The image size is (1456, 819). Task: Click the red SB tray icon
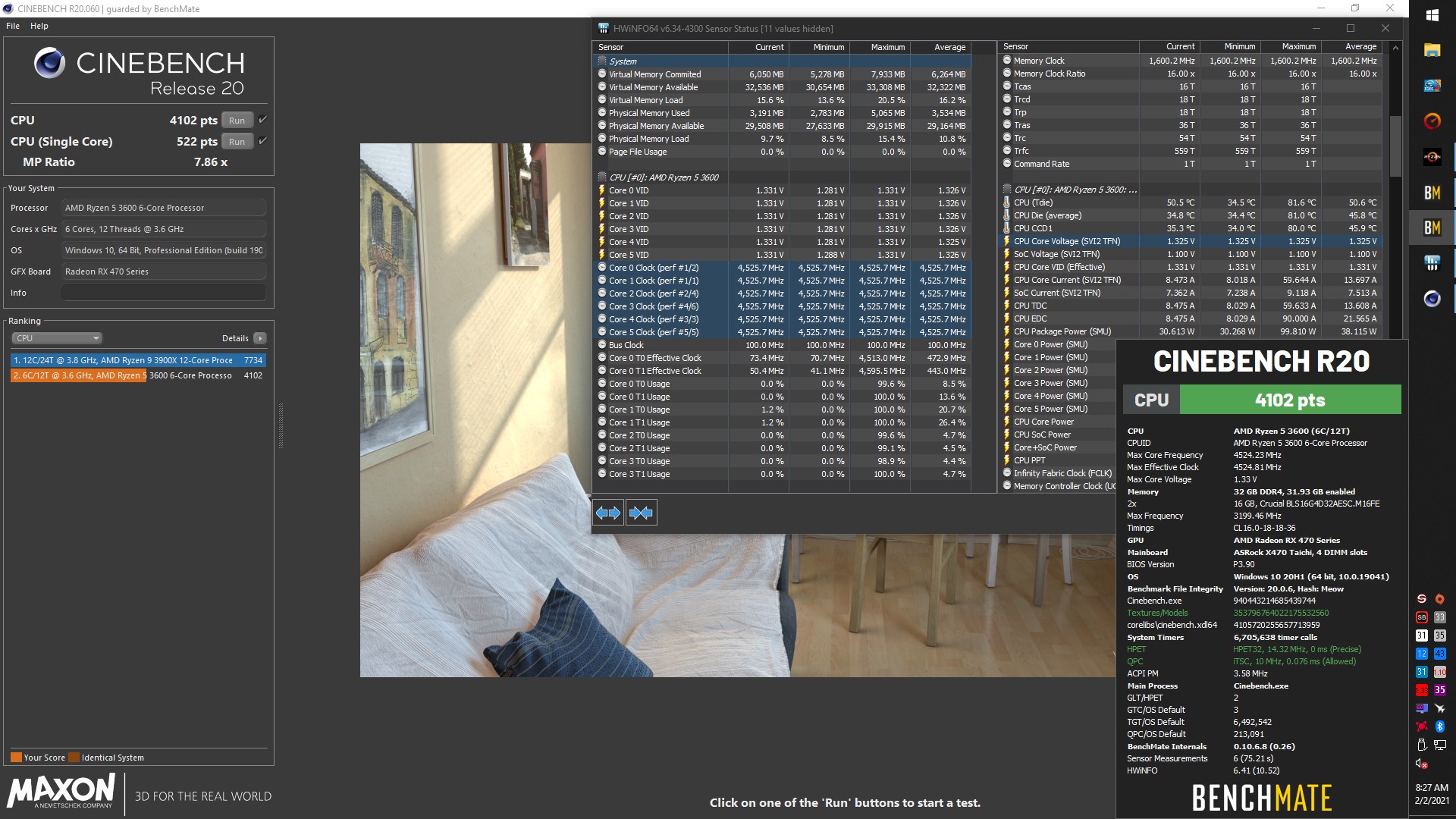1422,617
